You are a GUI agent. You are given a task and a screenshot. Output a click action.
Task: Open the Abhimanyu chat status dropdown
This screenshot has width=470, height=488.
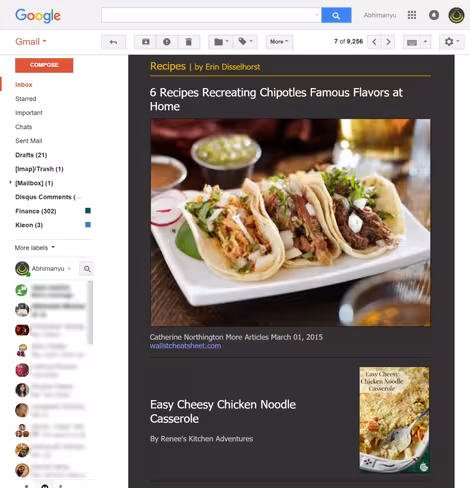69,269
